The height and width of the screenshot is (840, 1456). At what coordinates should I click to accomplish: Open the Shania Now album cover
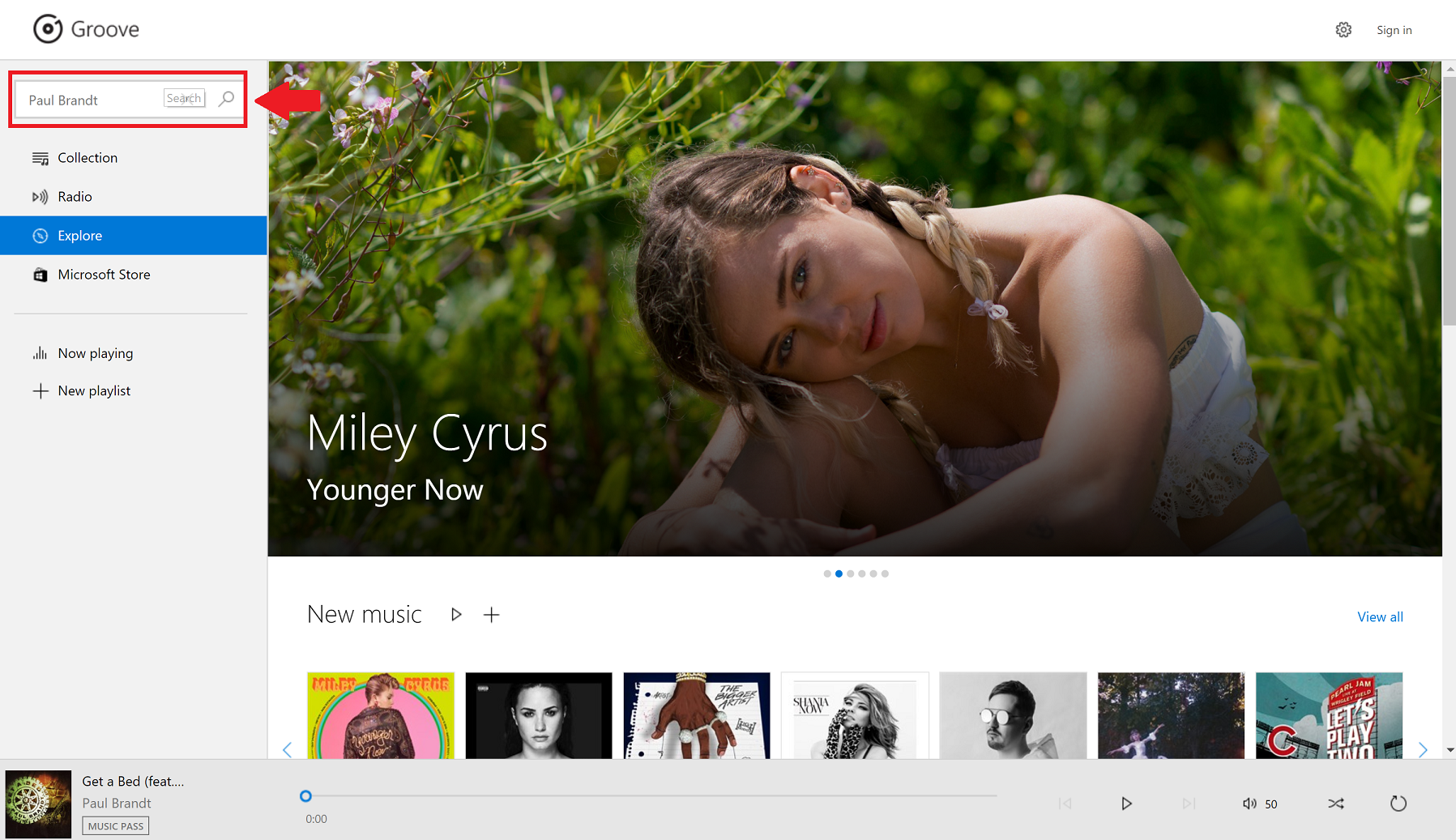click(x=855, y=715)
